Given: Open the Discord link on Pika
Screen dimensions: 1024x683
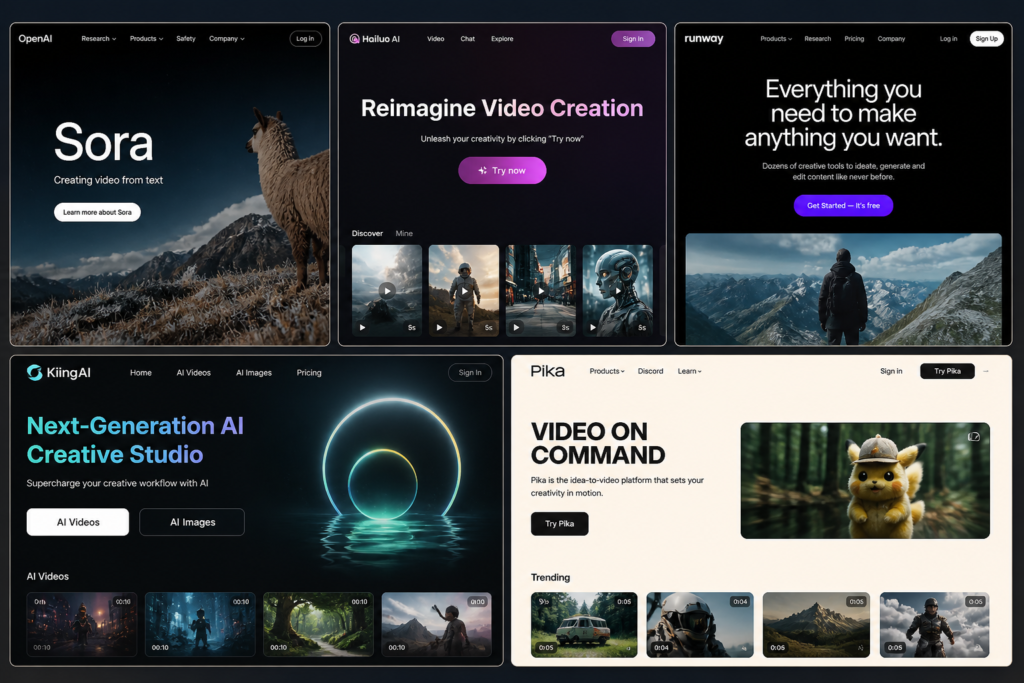Looking at the screenshot, I should click(x=650, y=371).
